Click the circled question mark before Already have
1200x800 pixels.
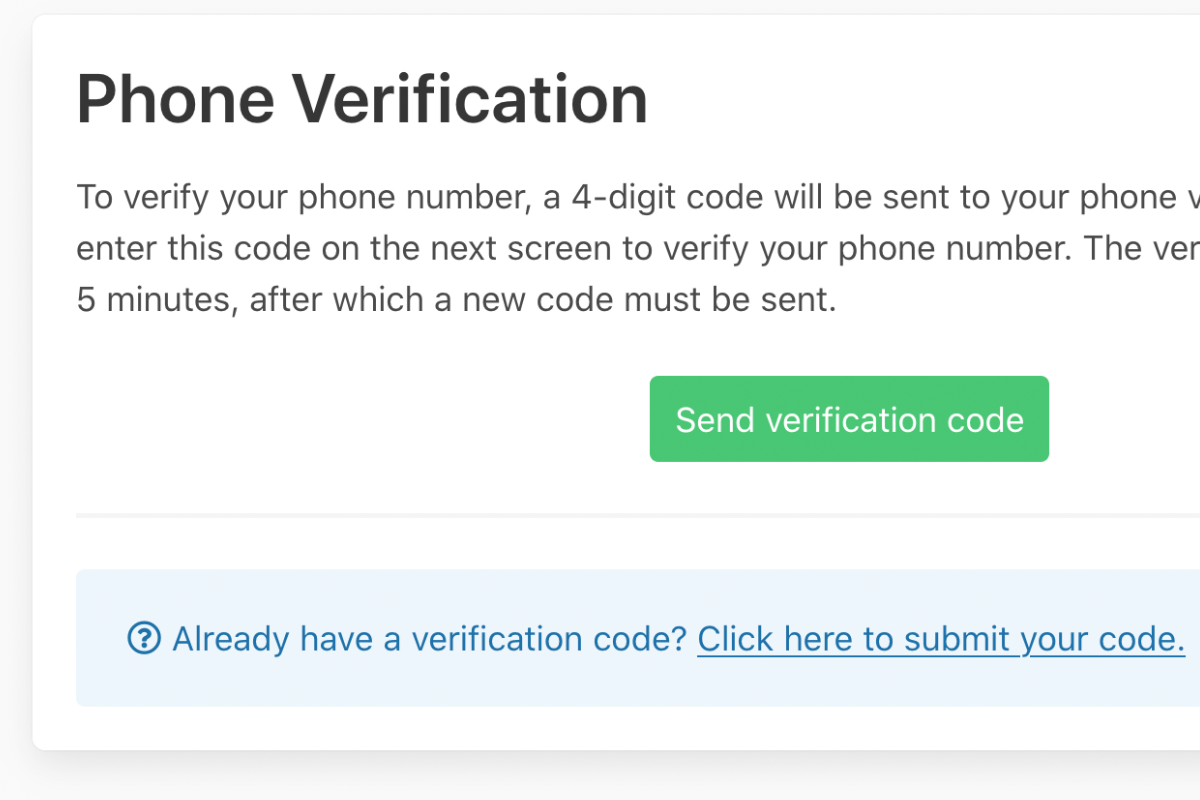144,637
